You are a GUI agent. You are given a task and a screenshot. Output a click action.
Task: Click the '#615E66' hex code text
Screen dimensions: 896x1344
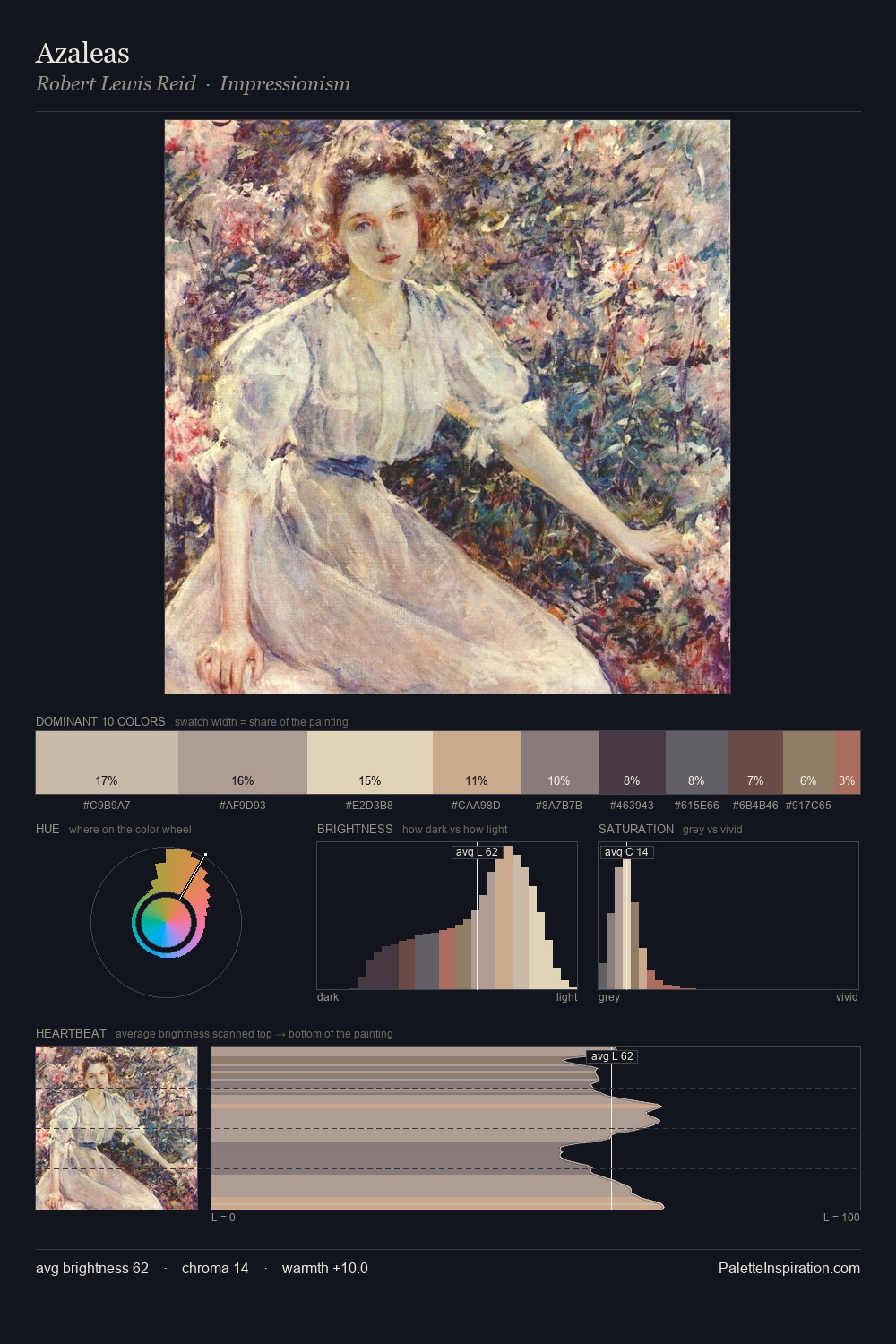point(697,806)
